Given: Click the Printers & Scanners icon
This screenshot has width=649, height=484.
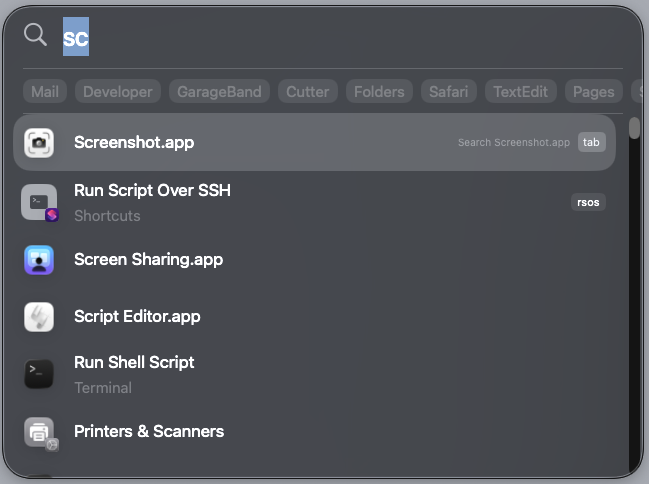Looking at the screenshot, I should [x=41, y=433].
